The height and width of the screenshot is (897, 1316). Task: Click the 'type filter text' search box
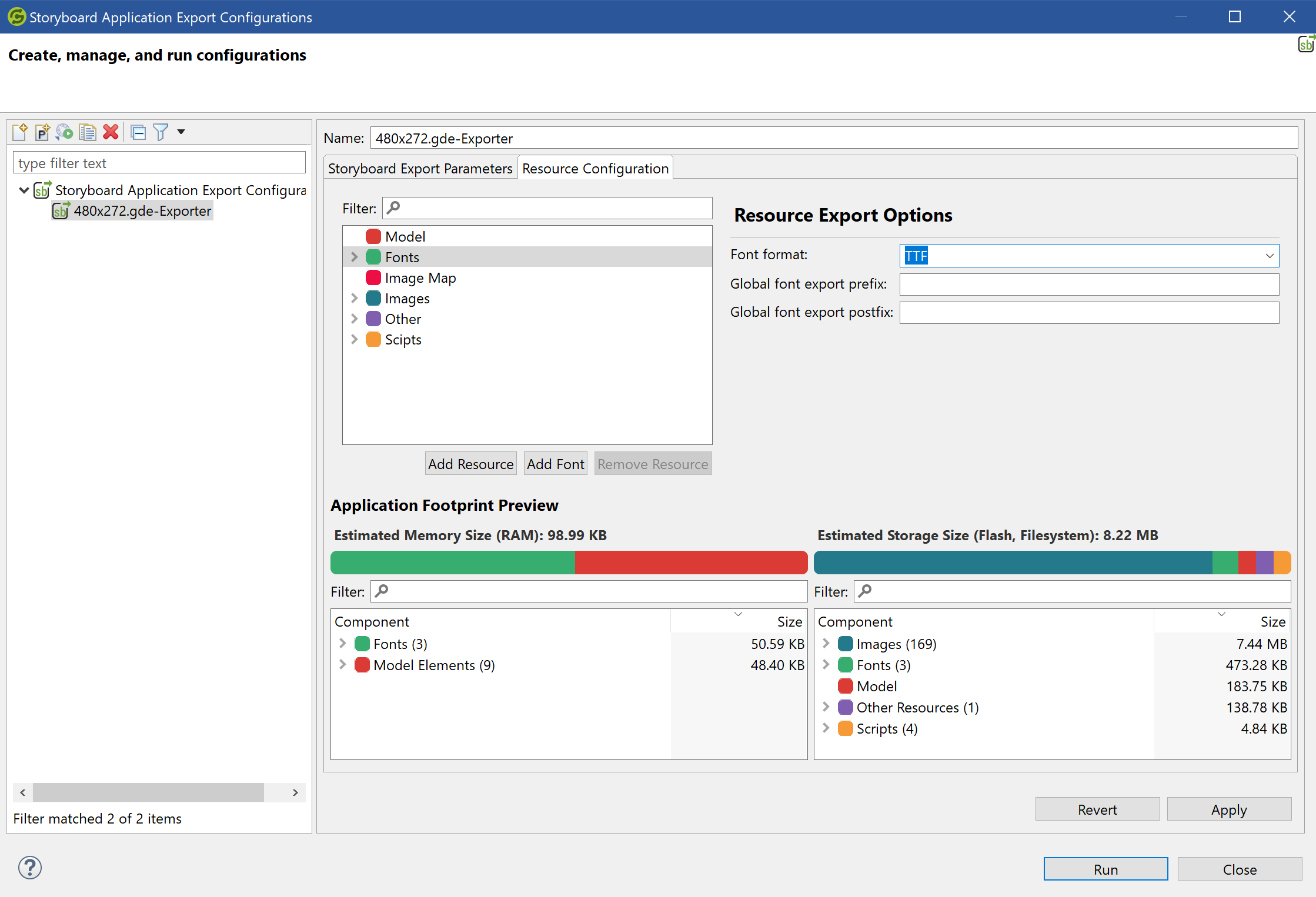coord(159,163)
